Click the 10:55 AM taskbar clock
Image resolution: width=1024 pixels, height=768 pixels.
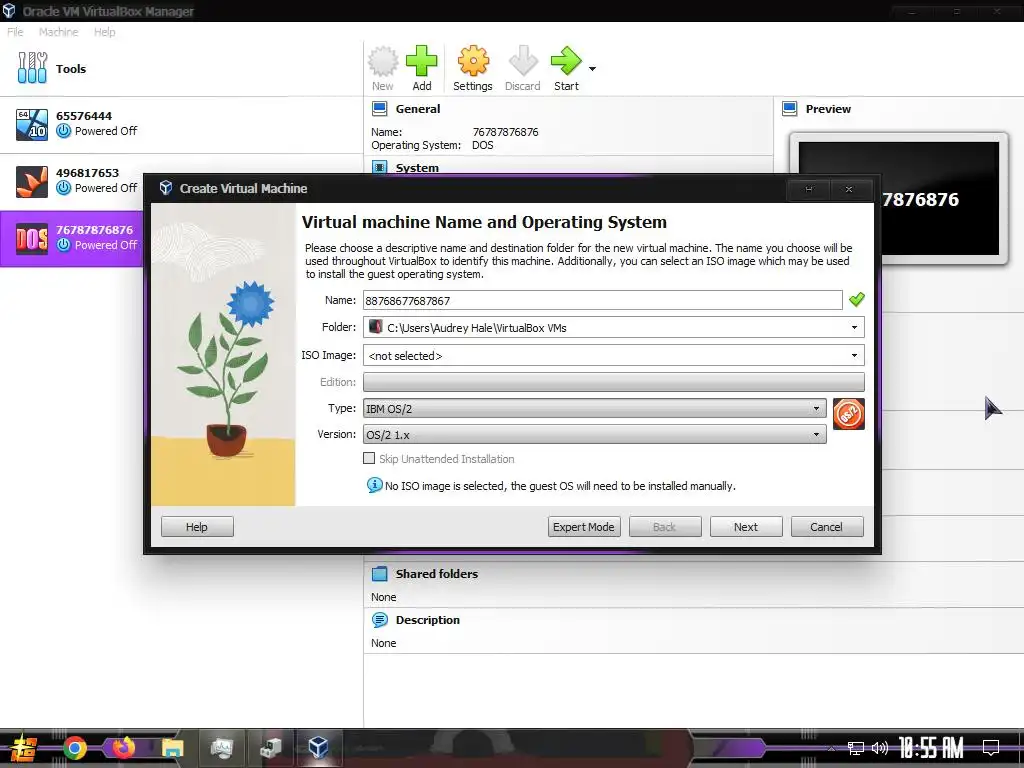931,748
